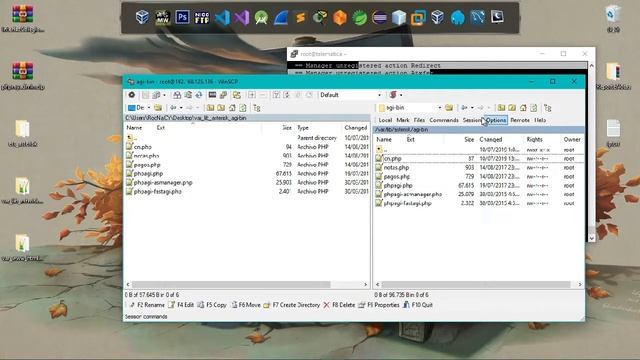Click F10 Quit button
The image size is (640, 360).
[418, 305]
